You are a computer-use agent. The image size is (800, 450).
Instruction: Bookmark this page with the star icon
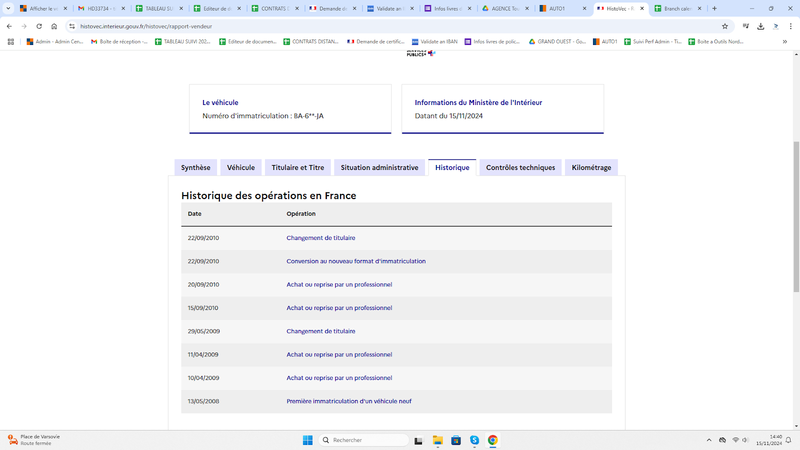pyautogui.click(x=724, y=26)
